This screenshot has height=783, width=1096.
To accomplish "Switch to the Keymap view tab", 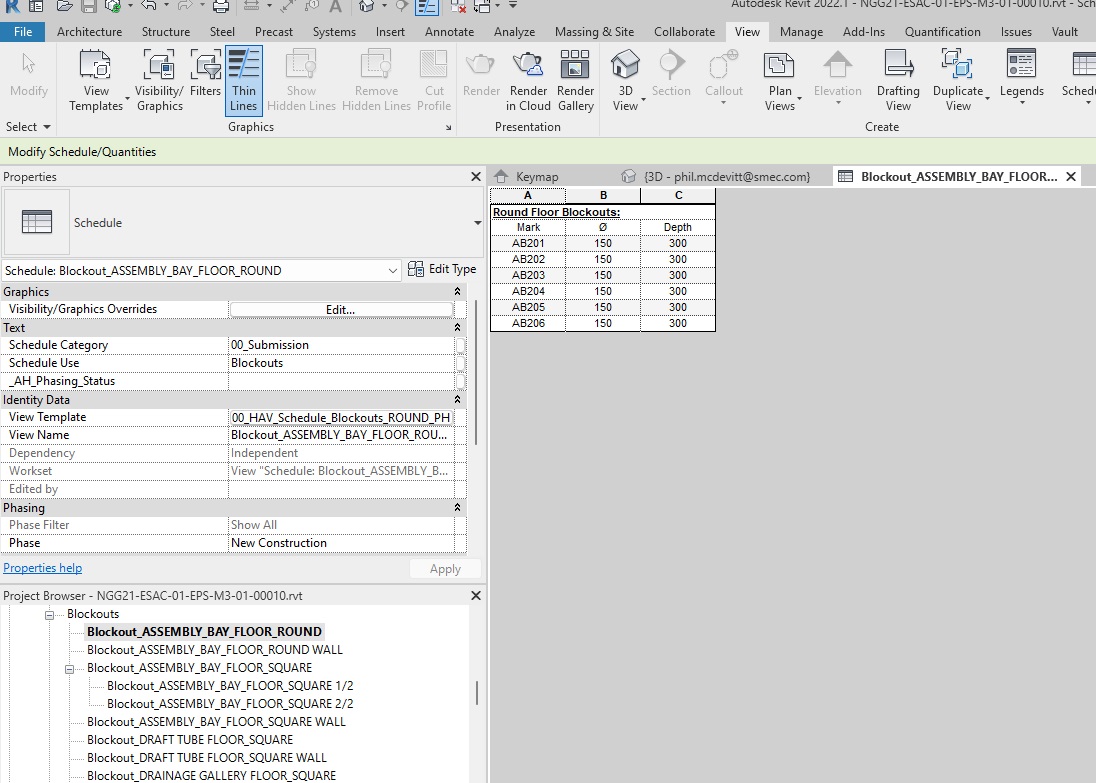I will pos(537,175).
